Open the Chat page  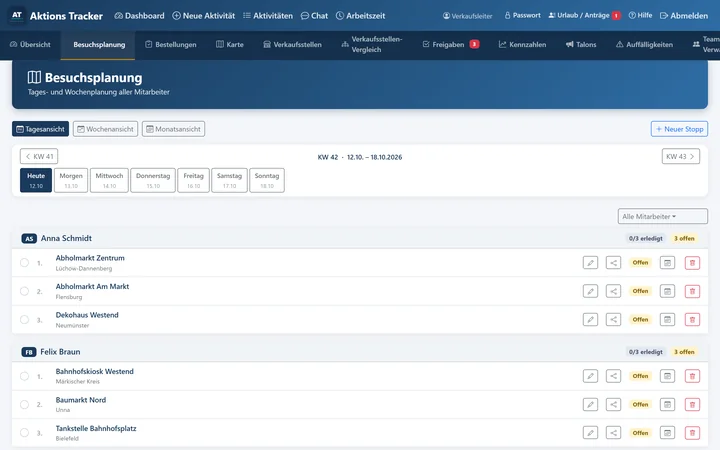314,16
